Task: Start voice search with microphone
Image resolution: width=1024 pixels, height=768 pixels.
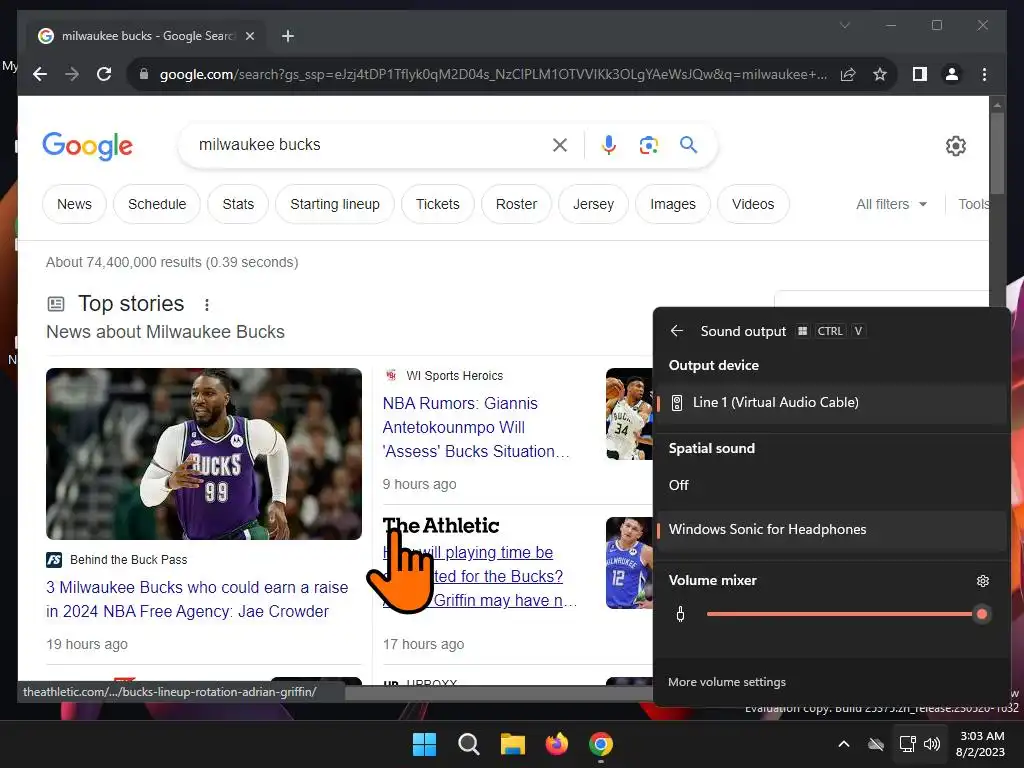Action: pyautogui.click(x=609, y=145)
